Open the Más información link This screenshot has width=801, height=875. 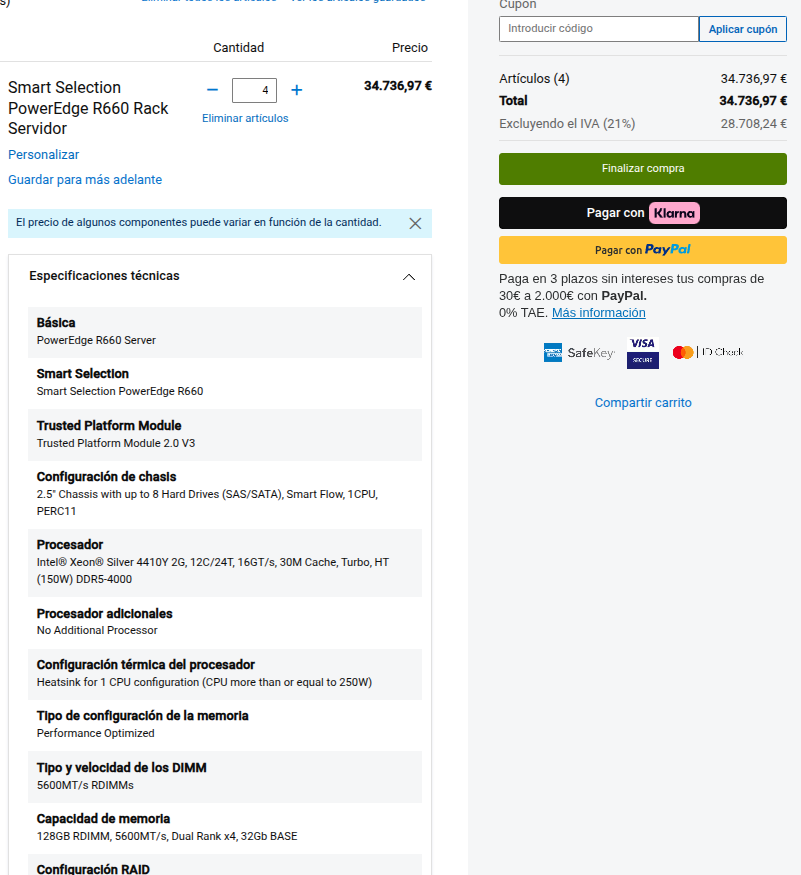click(598, 313)
